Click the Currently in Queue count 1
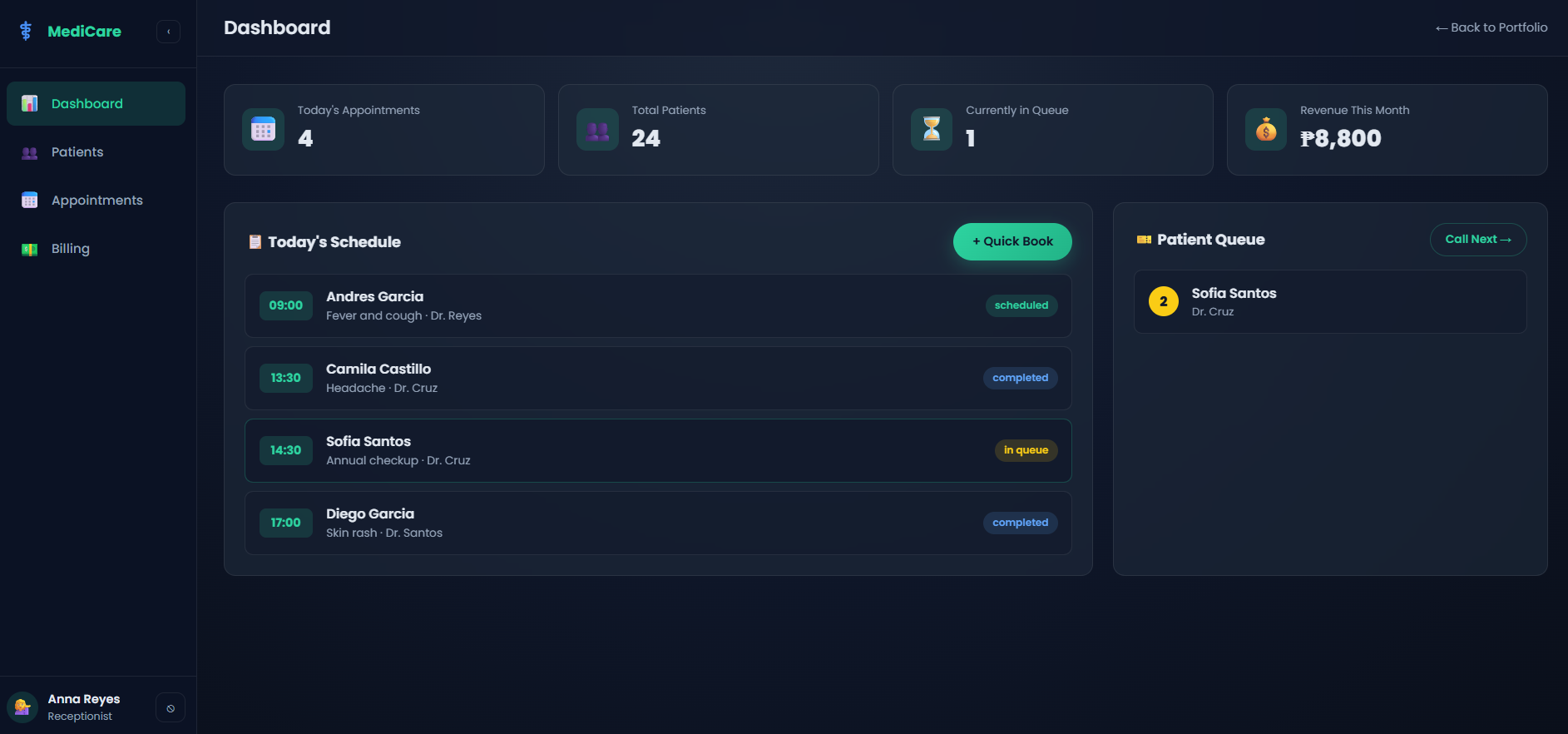This screenshot has height=734, width=1568. (x=971, y=138)
